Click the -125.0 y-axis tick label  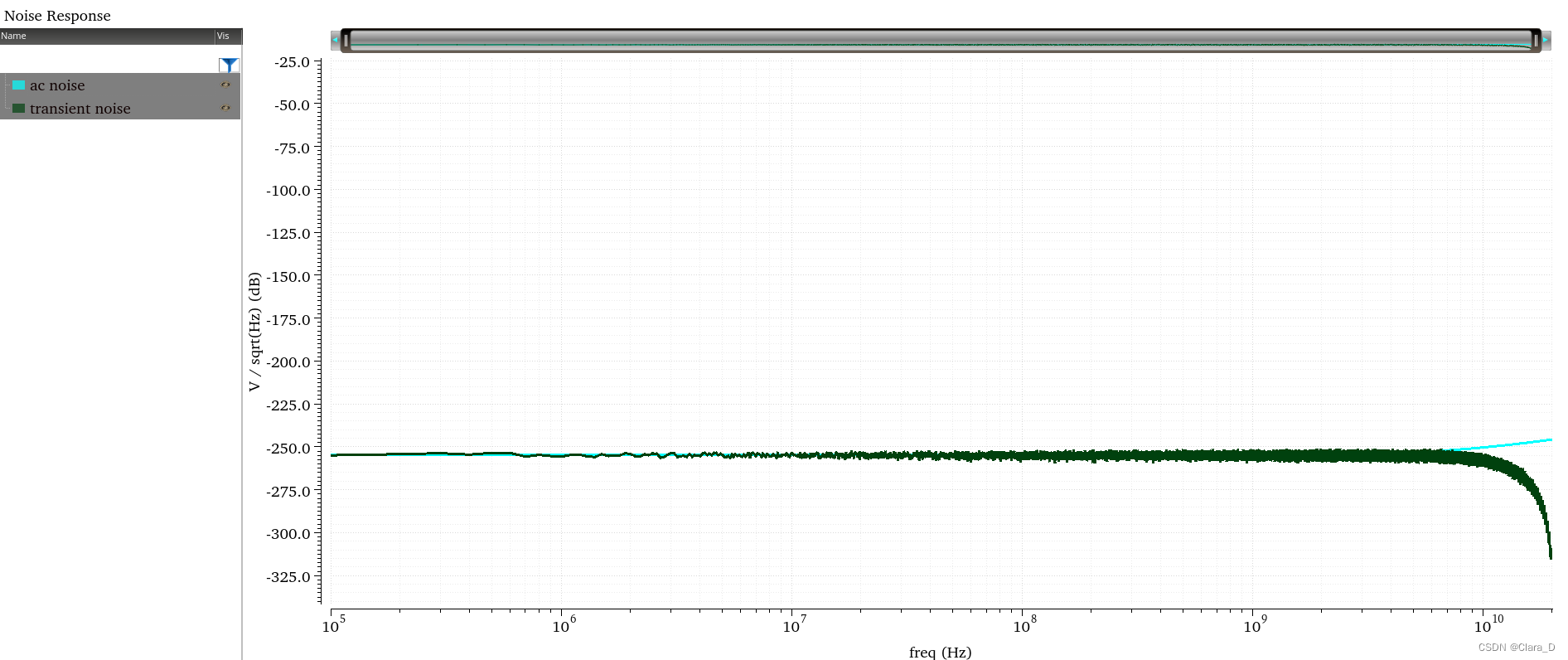(x=288, y=234)
